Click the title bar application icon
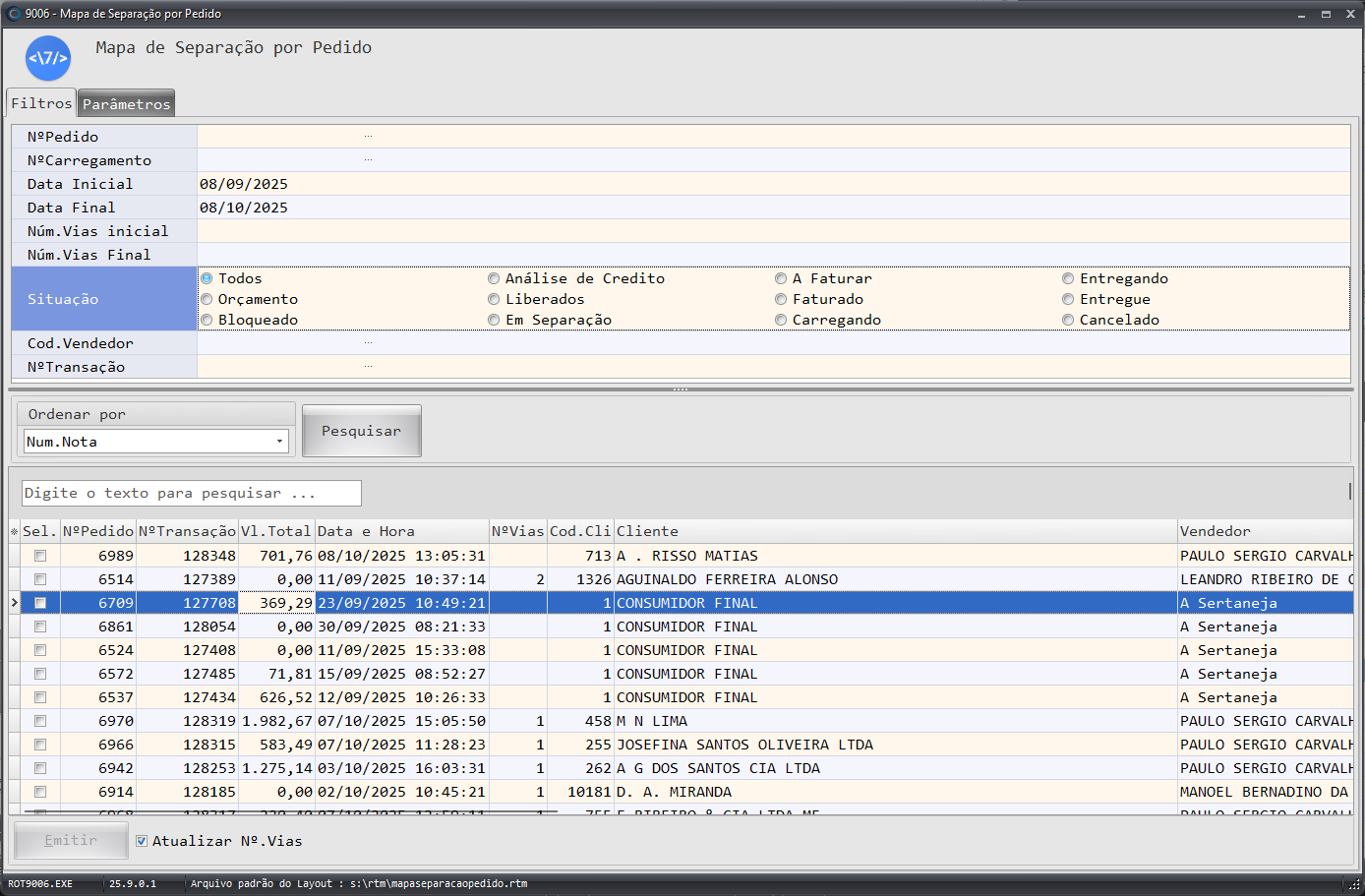Viewport: 1365px width, 896px height. point(14,14)
